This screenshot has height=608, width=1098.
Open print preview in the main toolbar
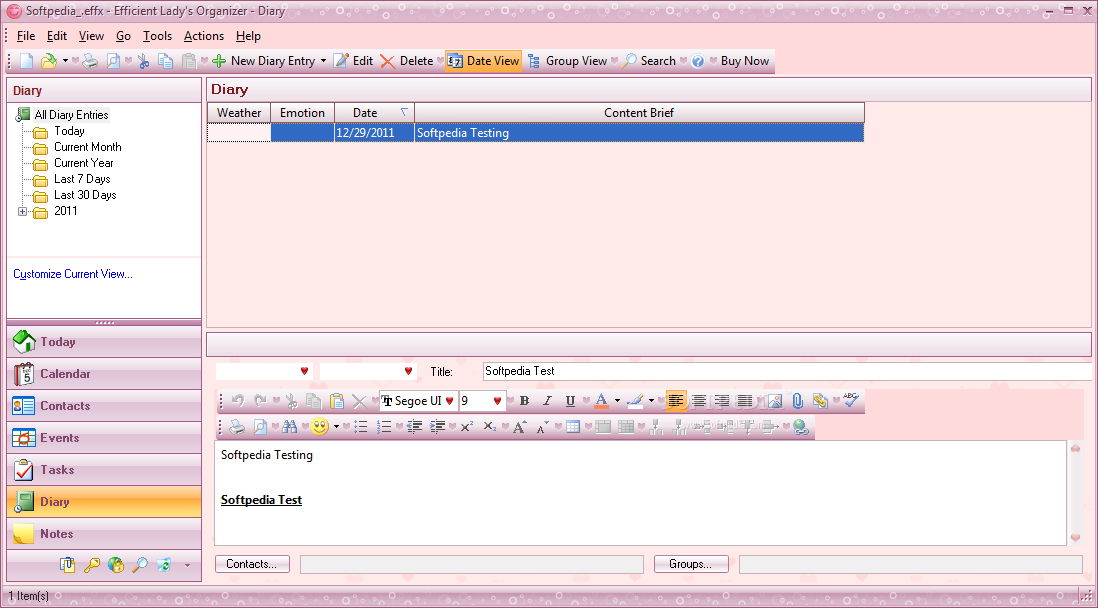113,62
